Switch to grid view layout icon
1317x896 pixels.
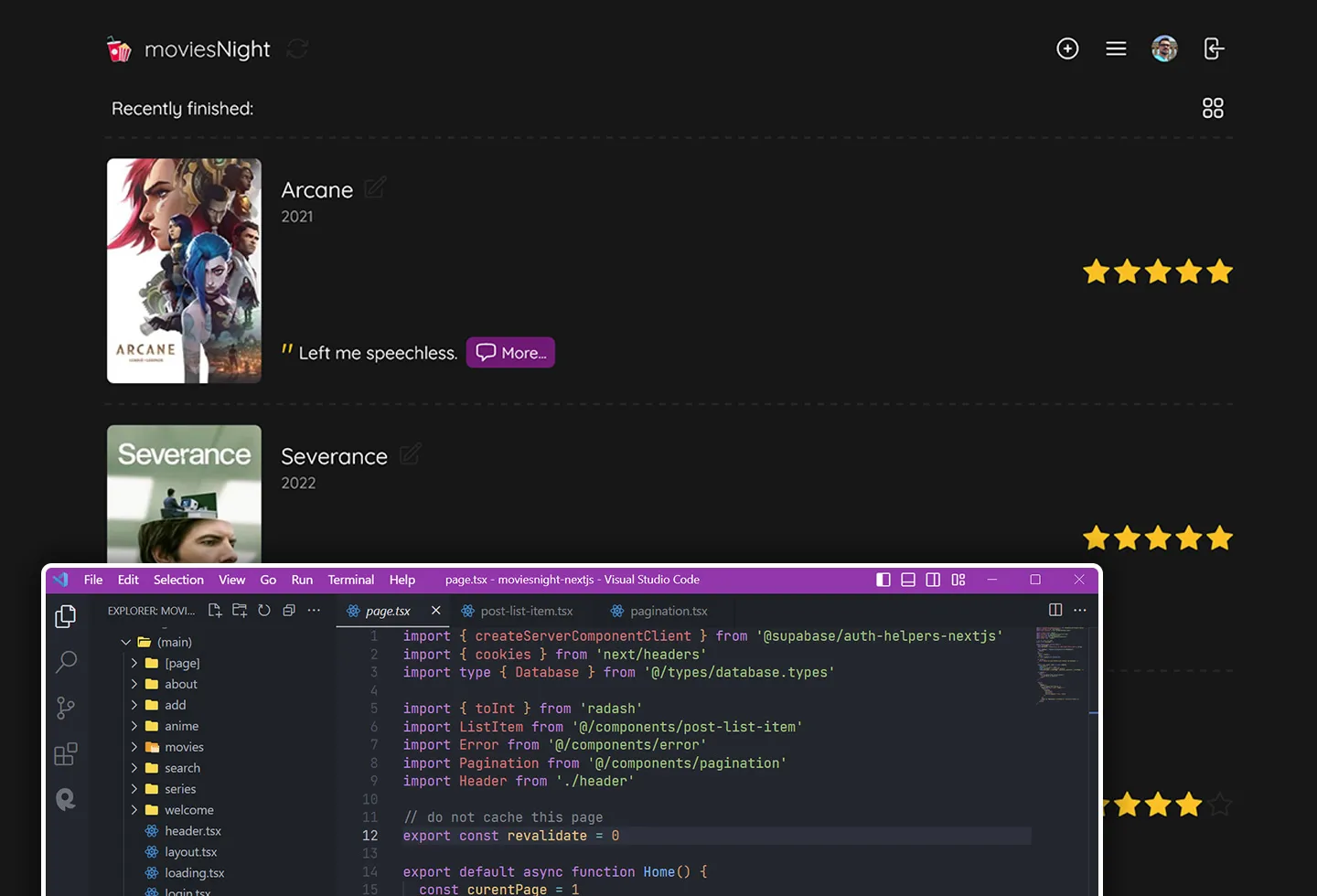pos(1213,108)
